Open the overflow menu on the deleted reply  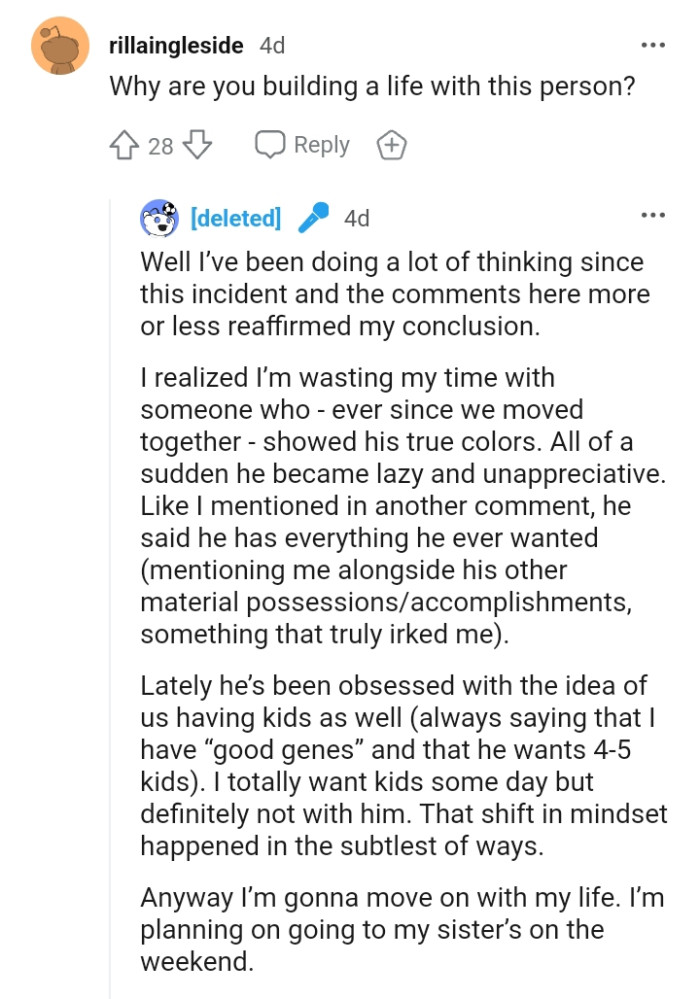click(653, 213)
